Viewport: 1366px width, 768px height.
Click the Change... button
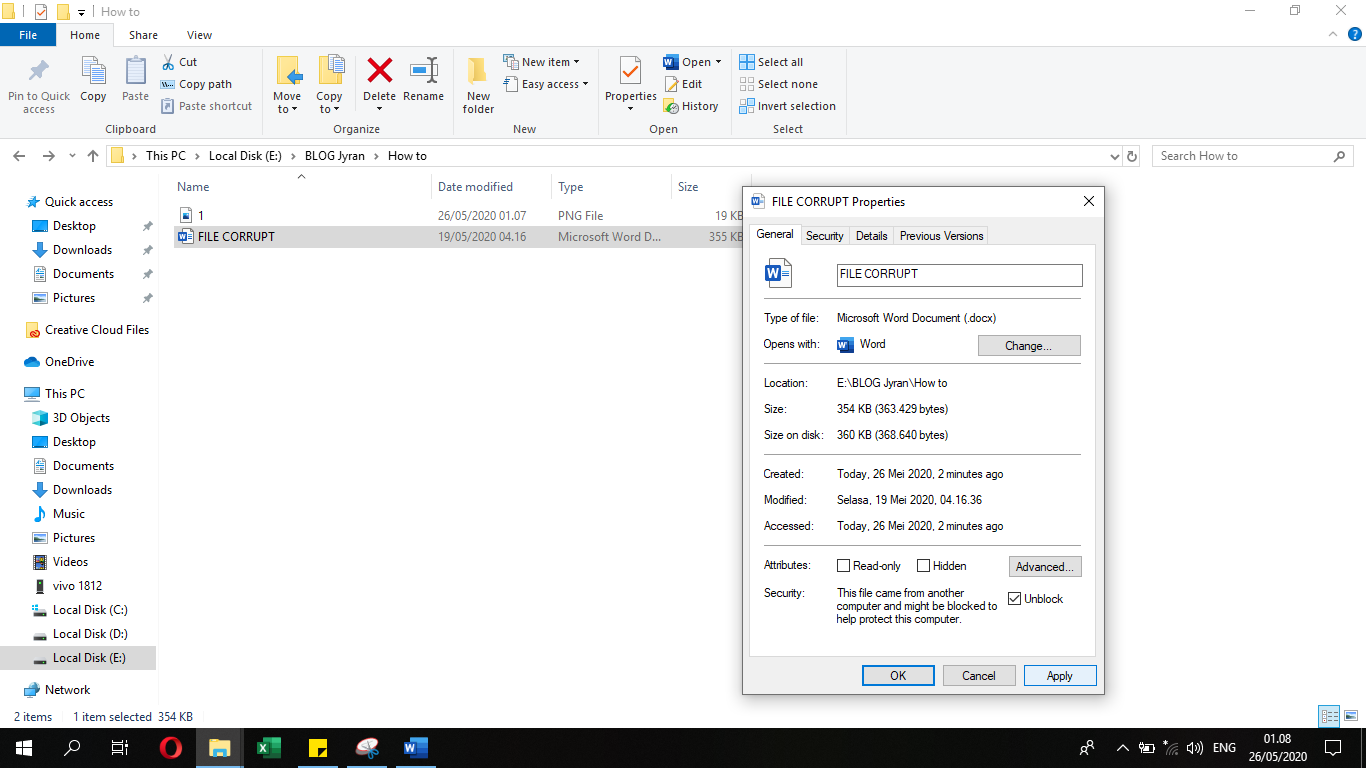coord(1029,346)
